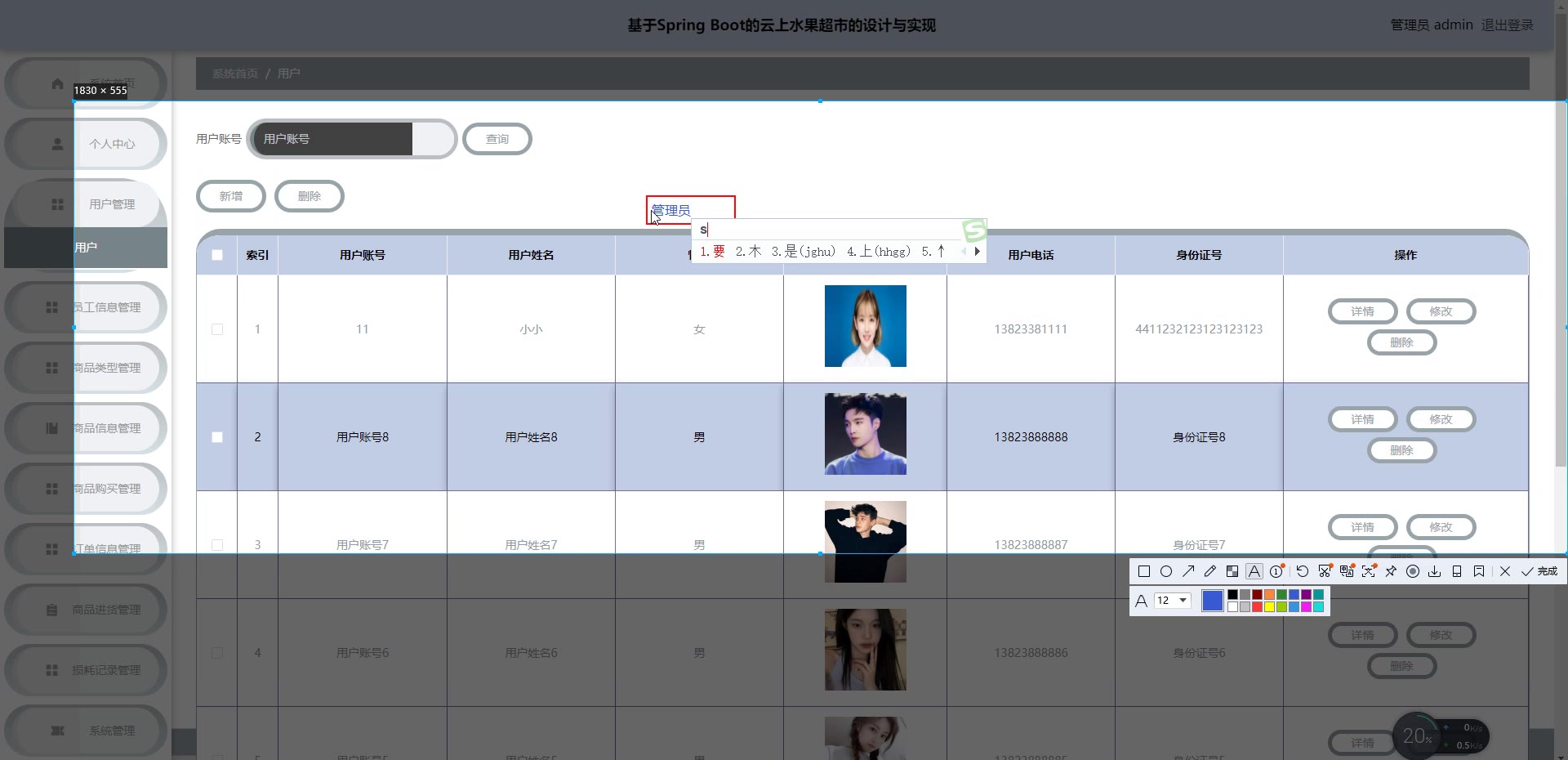This screenshot has width=1568, height=760.
Task: Open the 商品信息管理 sidebar menu
Action: tap(86, 428)
